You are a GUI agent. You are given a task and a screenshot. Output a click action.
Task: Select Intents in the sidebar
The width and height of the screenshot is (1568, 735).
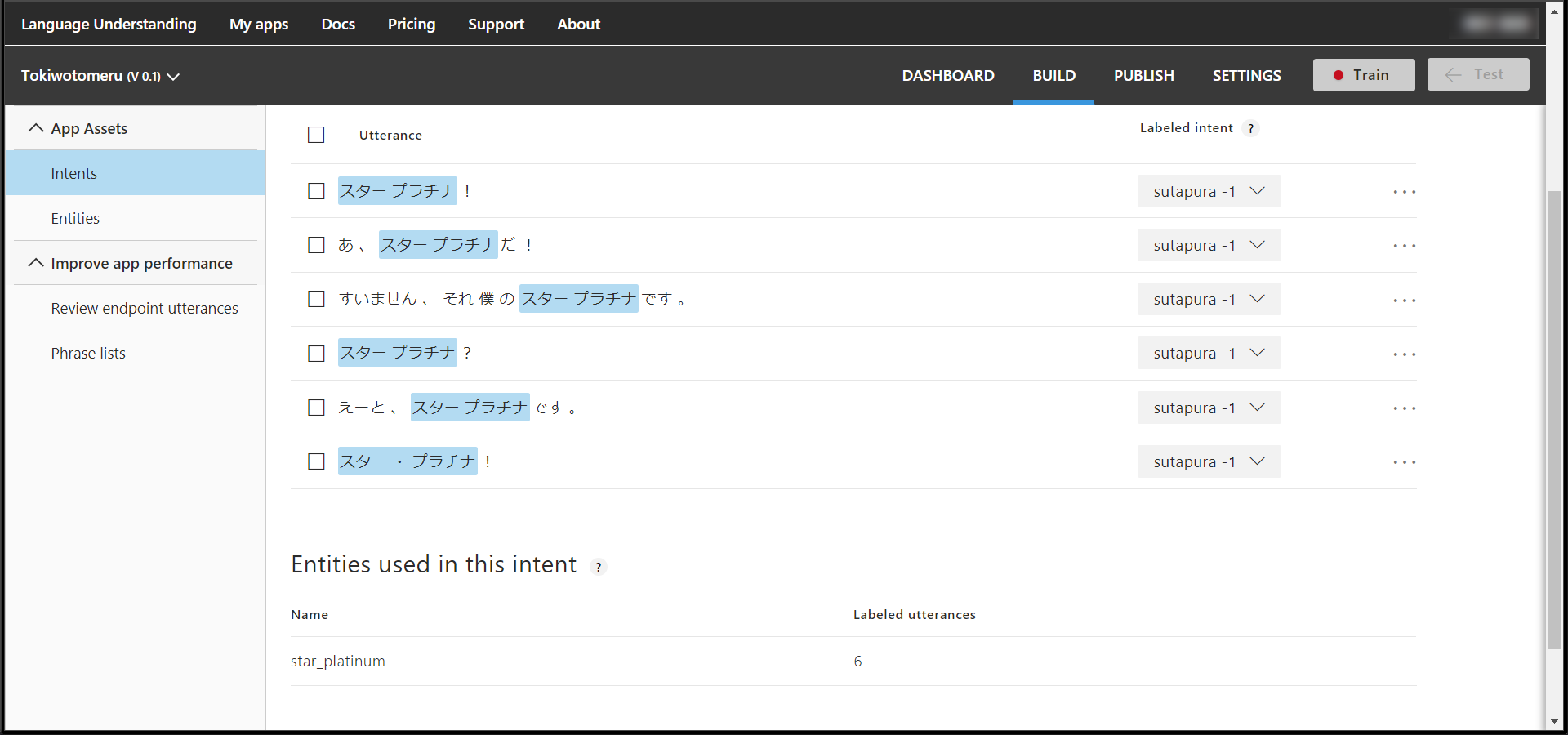(x=136, y=173)
